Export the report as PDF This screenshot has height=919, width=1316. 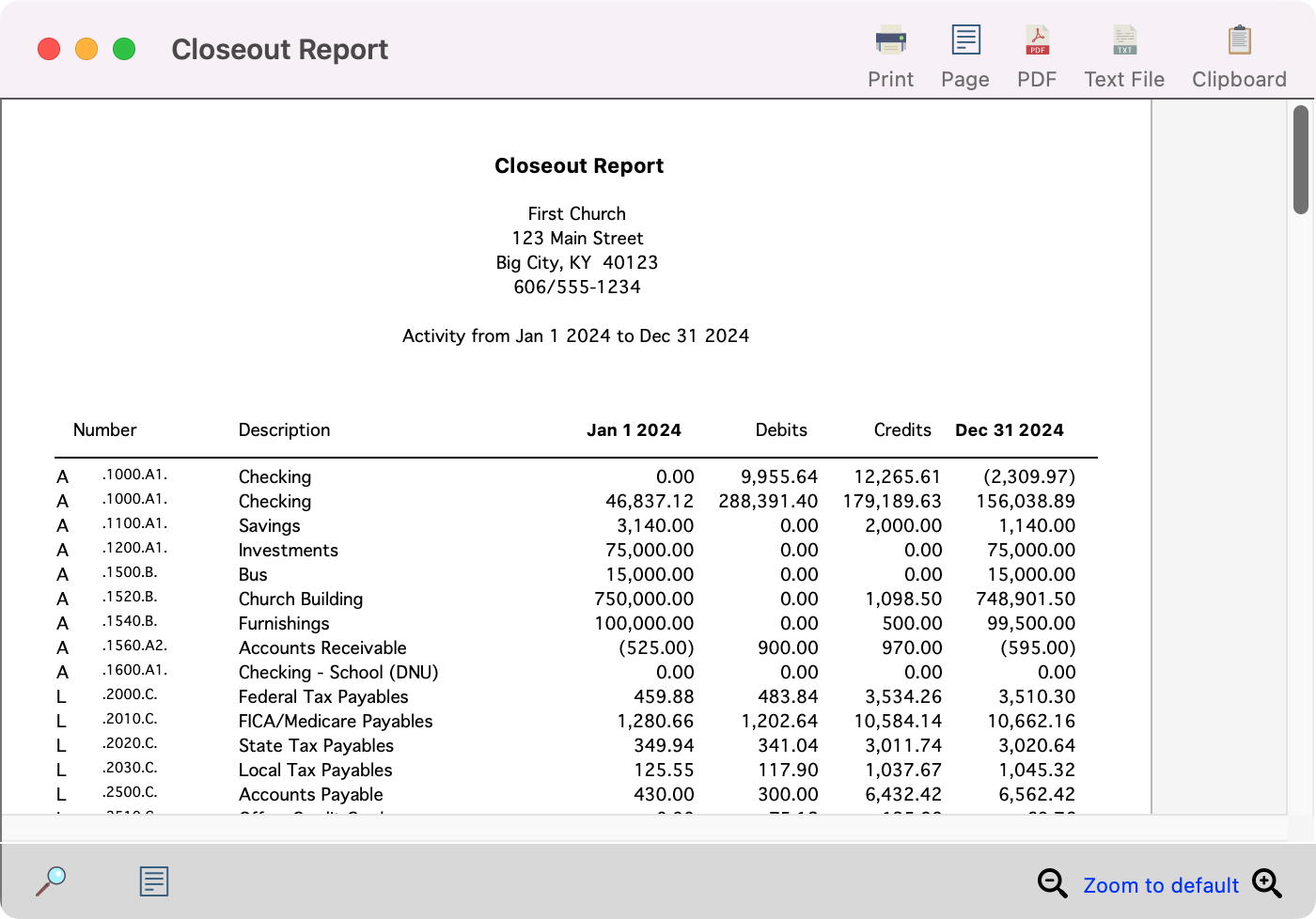[x=1037, y=41]
